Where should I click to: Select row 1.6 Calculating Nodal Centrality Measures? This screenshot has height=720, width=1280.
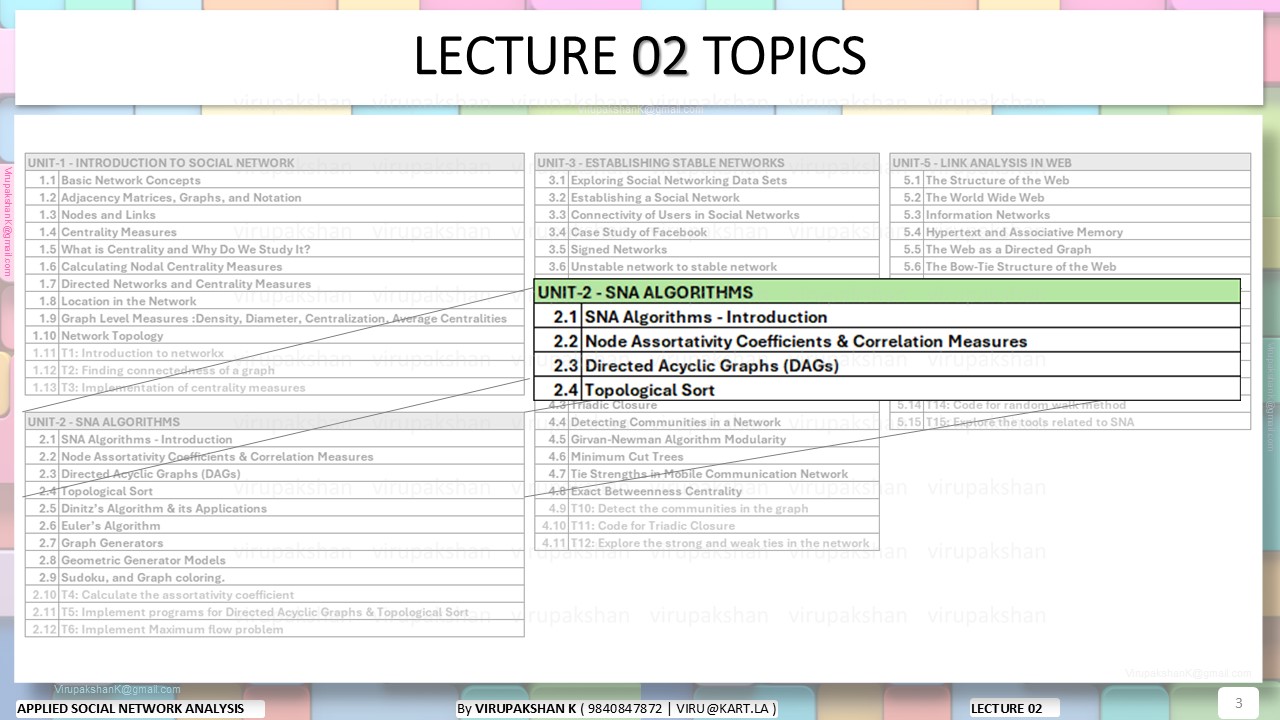[274, 267]
